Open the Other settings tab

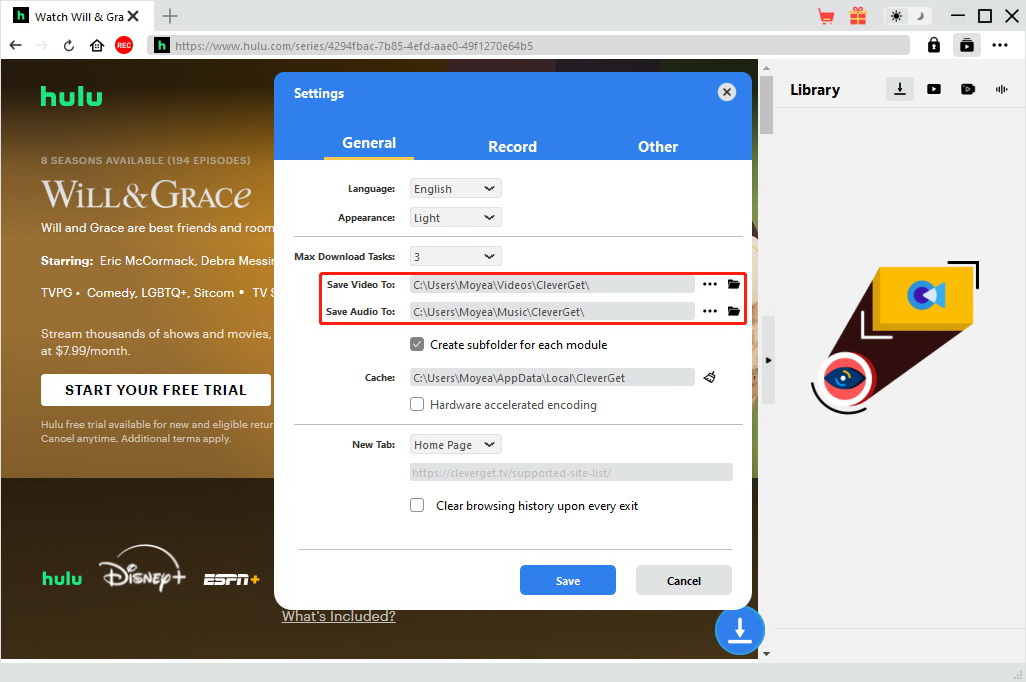pyautogui.click(x=657, y=145)
